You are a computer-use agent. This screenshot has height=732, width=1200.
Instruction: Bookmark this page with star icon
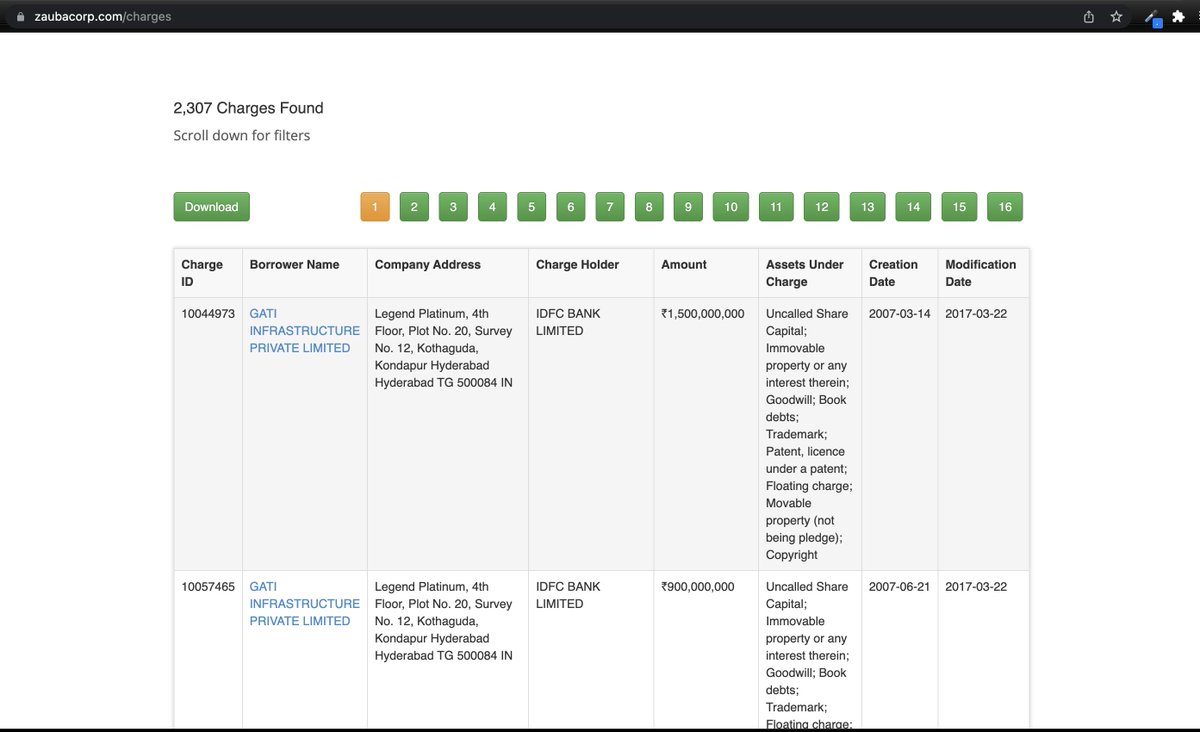click(x=1116, y=16)
